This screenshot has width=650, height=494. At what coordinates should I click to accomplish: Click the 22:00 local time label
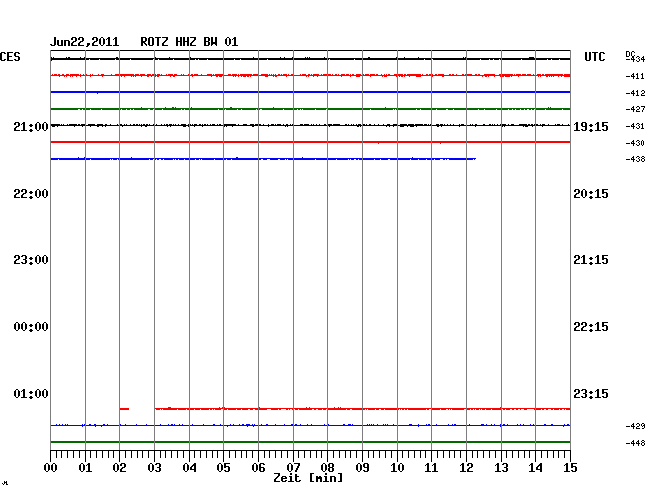(31, 194)
